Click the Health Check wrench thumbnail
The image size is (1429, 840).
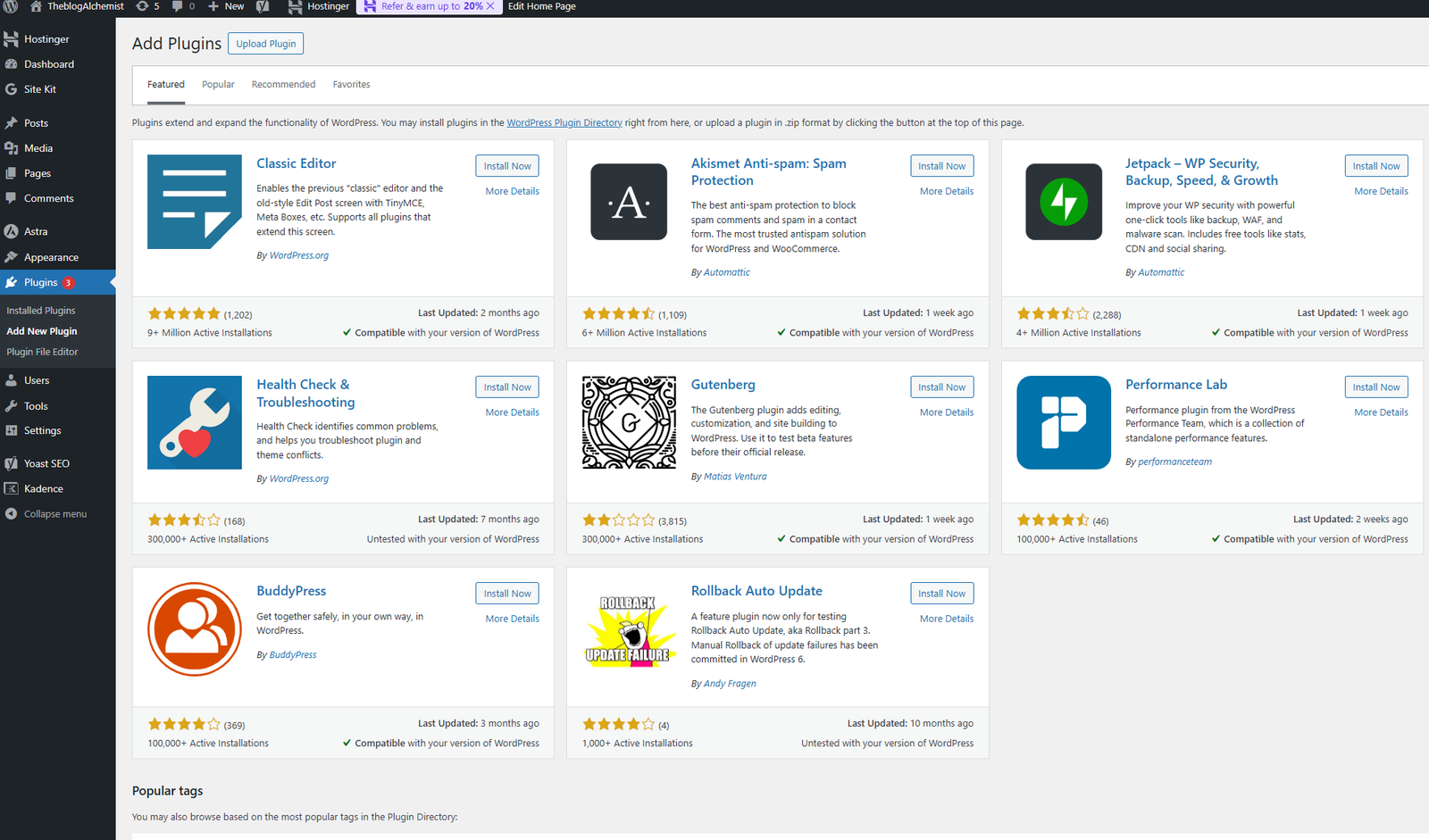(x=195, y=422)
